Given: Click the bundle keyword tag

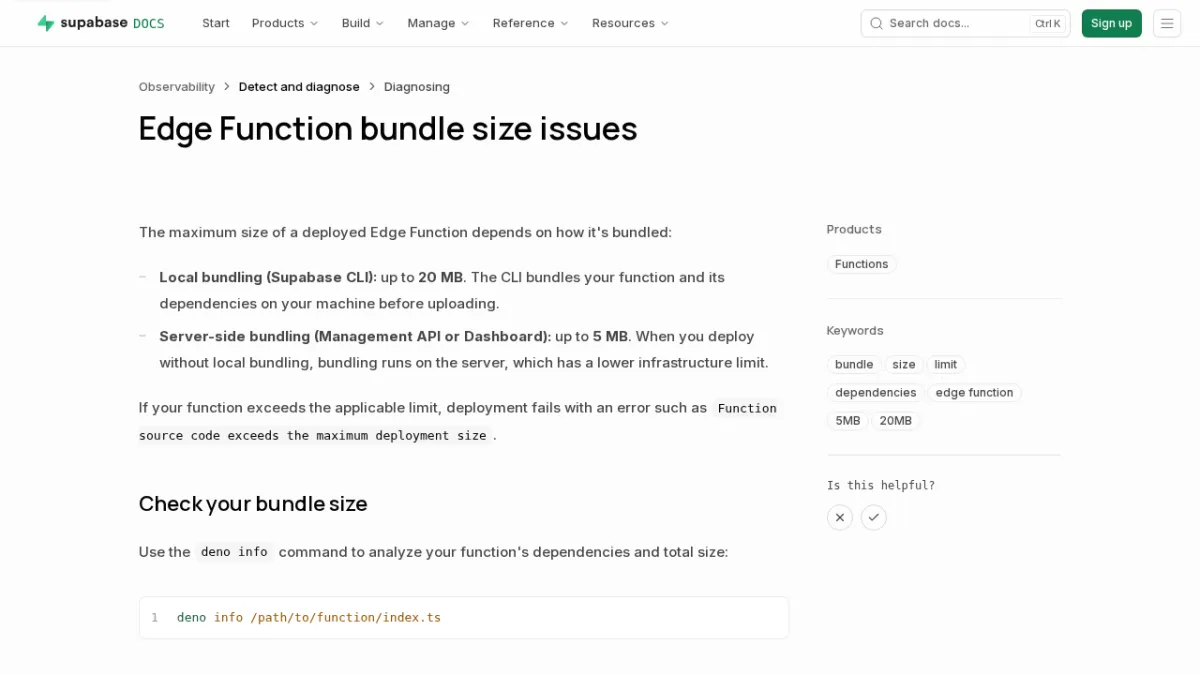Looking at the screenshot, I should click(854, 365).
